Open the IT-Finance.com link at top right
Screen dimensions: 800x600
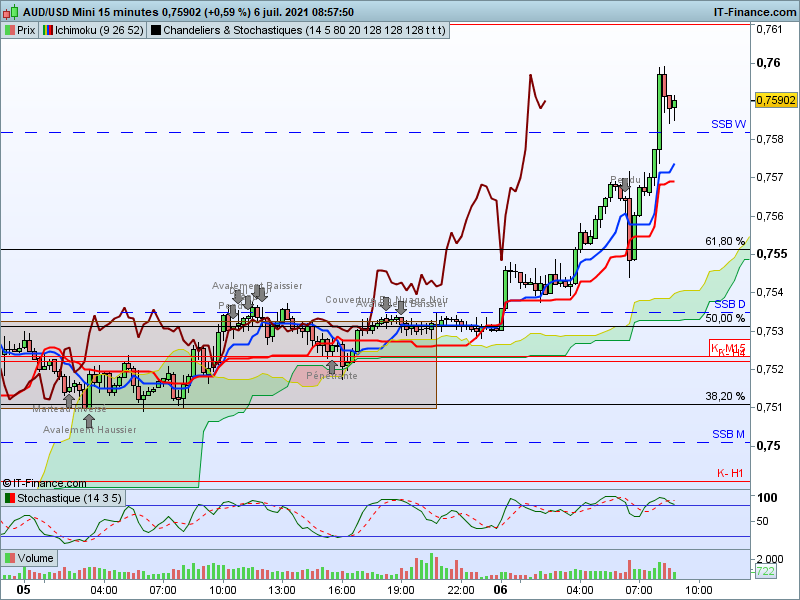755,12
